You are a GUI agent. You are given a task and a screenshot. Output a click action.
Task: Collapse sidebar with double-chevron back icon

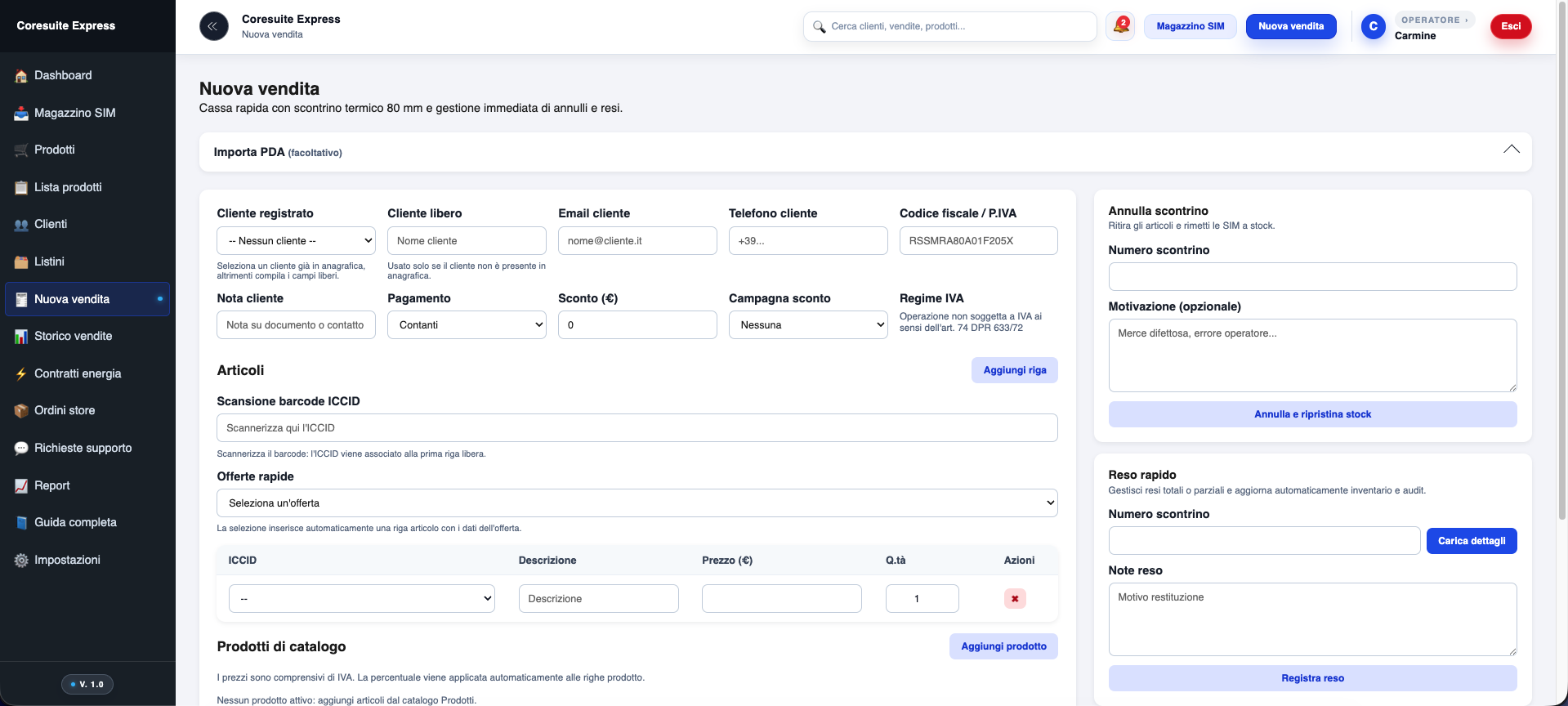pyautogui.click(x=213, y=26)
